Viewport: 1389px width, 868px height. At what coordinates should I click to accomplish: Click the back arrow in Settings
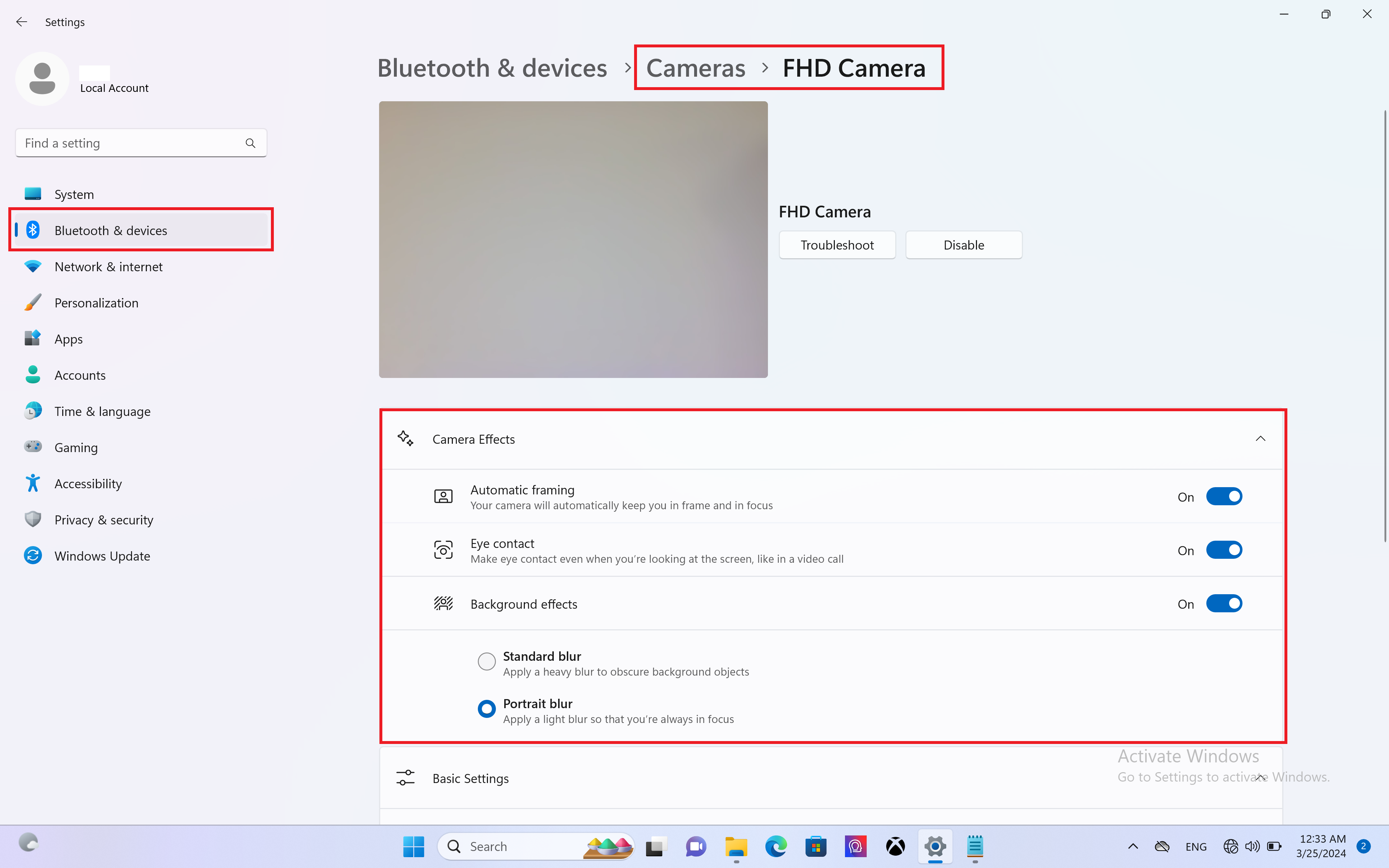(x=22, y=22)
